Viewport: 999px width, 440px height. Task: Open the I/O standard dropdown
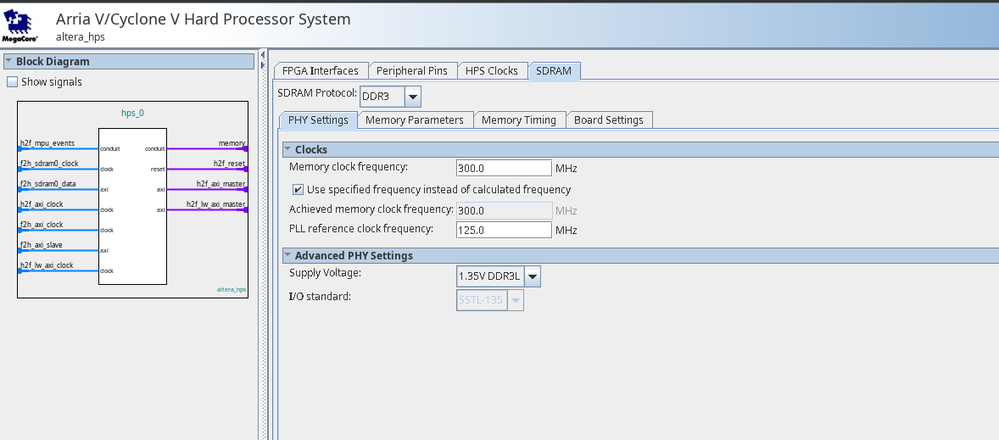tap(516, 299)
